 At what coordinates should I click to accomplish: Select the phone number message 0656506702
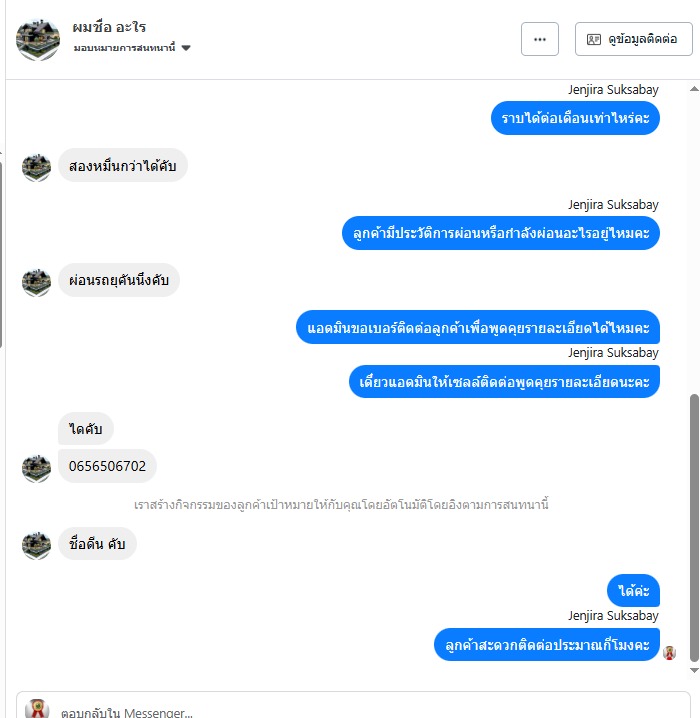click(x=107, y=466)
